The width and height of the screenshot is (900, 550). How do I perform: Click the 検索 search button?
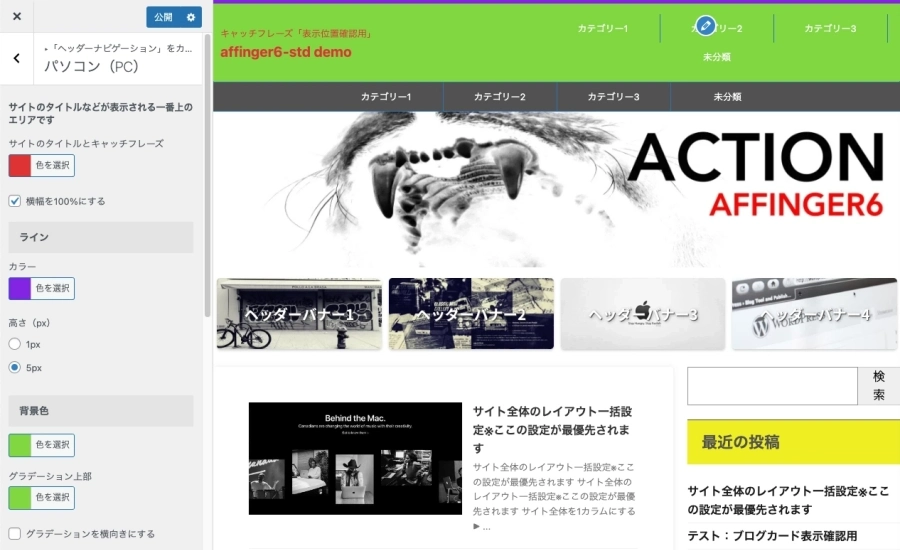878,386
